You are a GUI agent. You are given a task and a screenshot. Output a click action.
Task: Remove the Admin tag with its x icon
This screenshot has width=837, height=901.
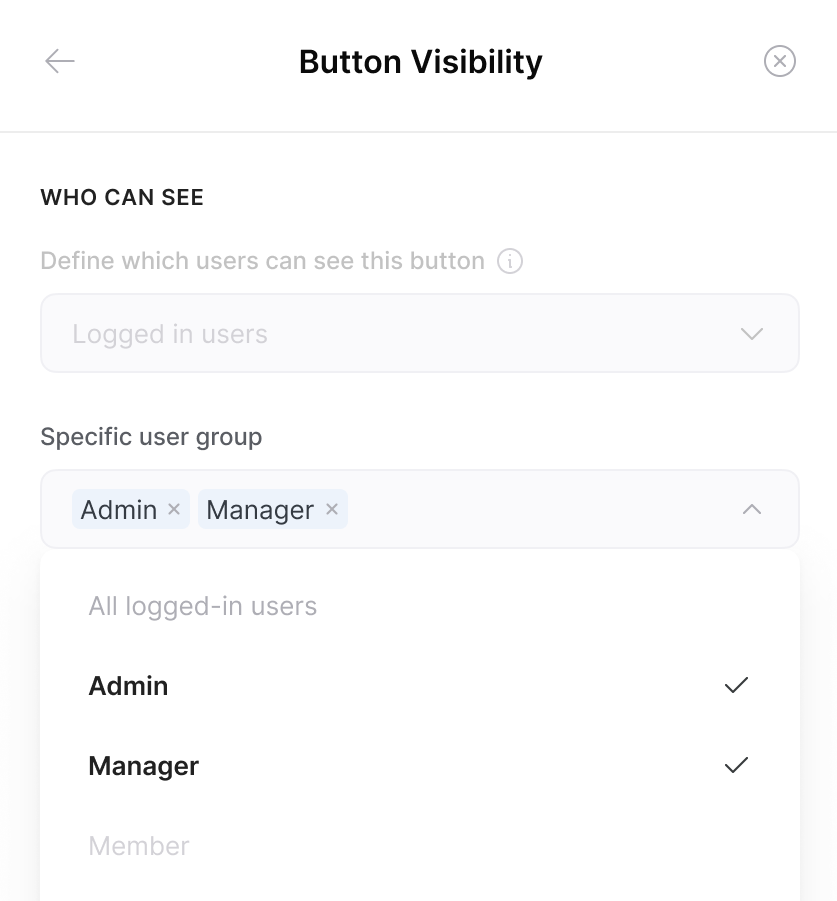click(173, 509)
